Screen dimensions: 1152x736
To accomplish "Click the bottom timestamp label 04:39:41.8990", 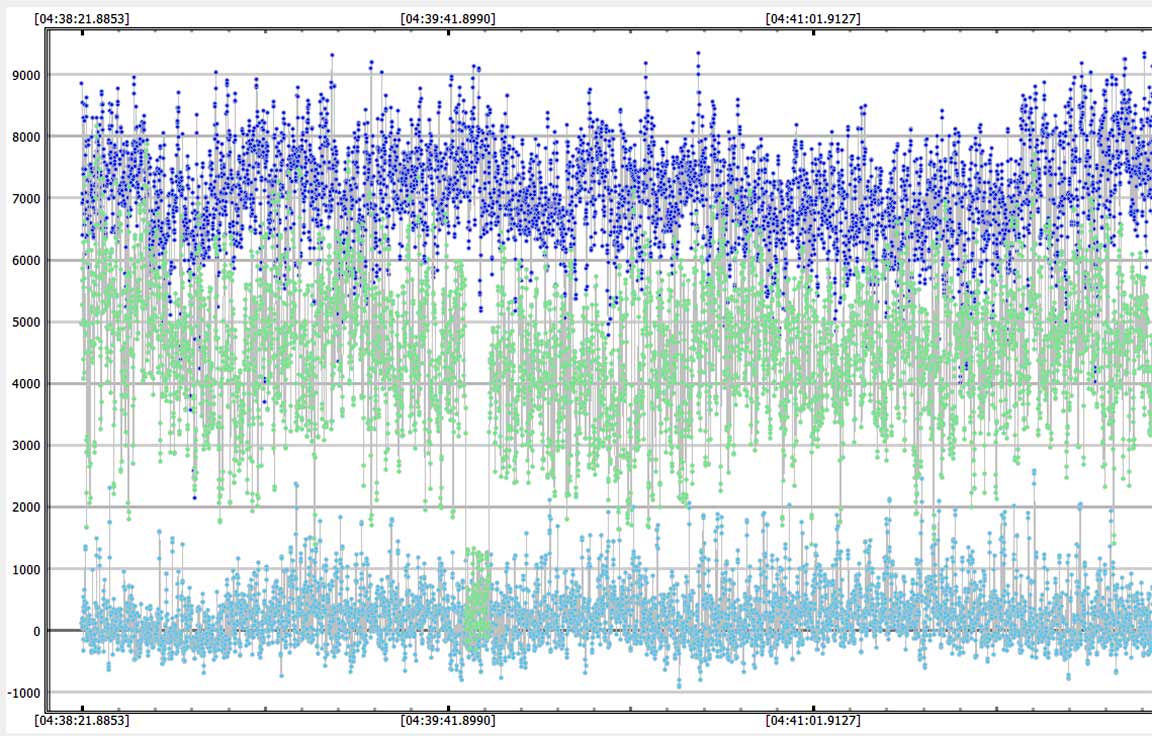I will click(x=447, y=721).
